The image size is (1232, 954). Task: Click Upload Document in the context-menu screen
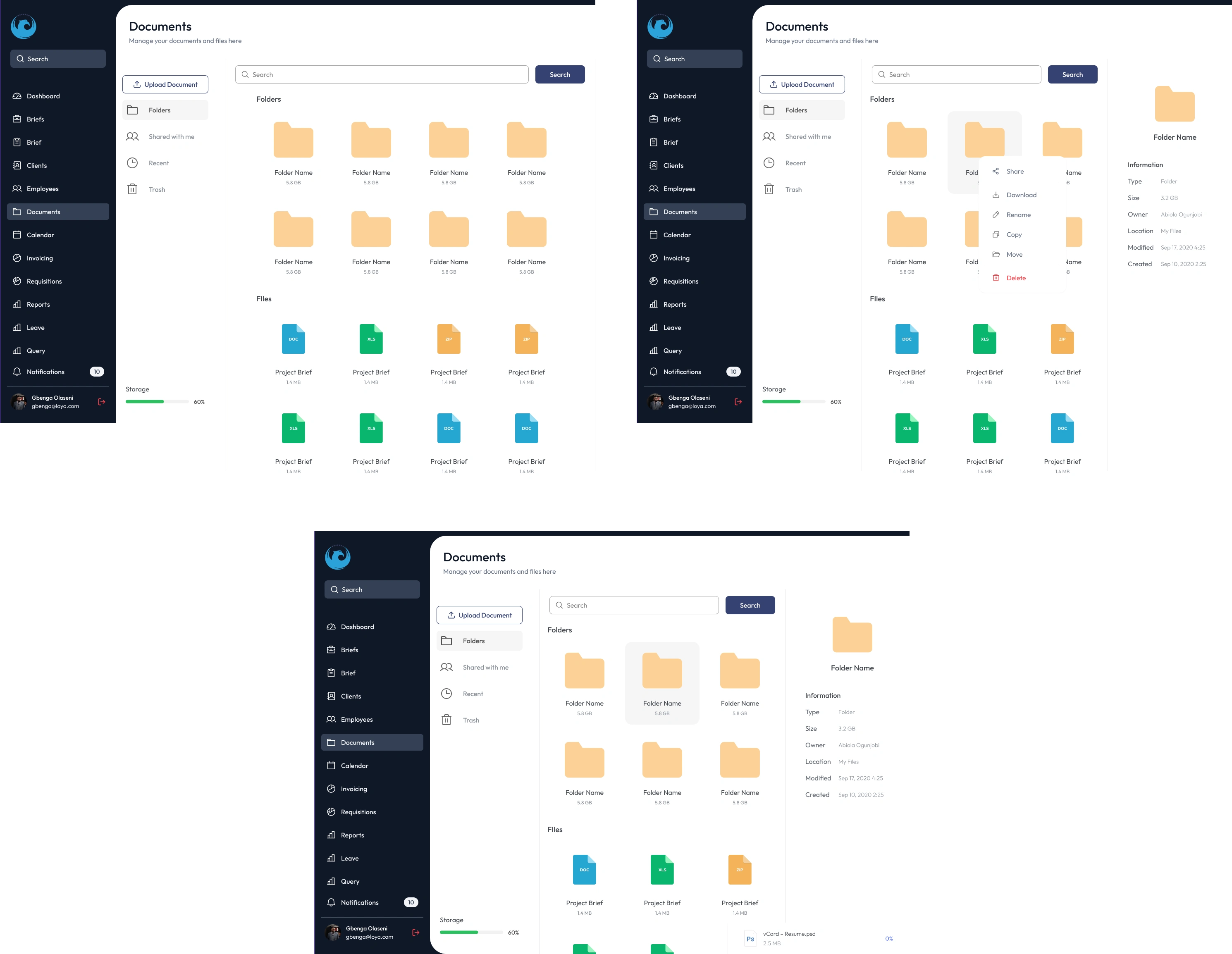tap(802, 84)
